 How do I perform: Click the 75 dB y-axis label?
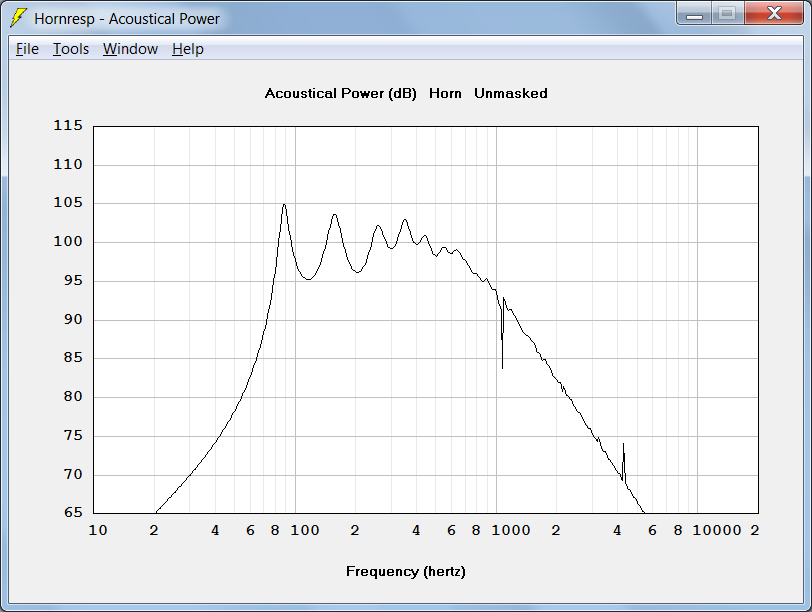point(73,435)
